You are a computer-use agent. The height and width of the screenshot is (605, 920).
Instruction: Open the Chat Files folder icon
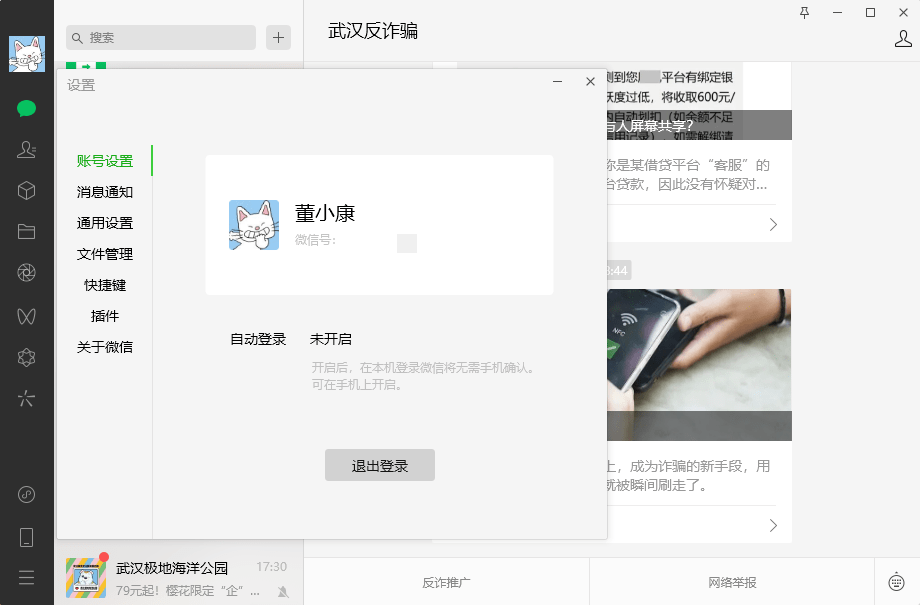coord(26,230)
